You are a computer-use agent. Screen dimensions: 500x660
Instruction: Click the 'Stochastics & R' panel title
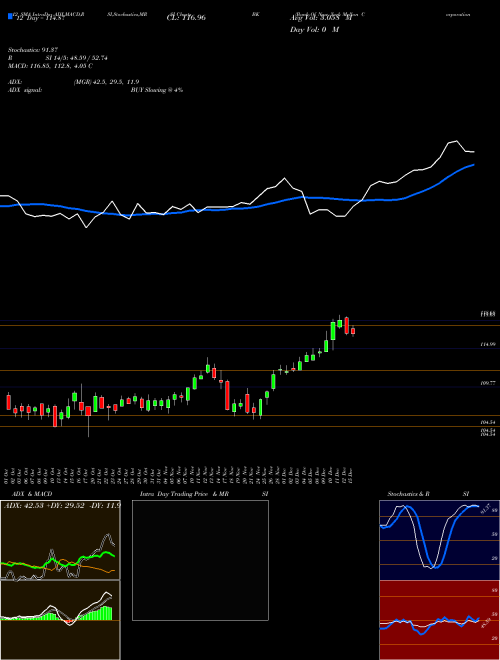coord(408,494)
